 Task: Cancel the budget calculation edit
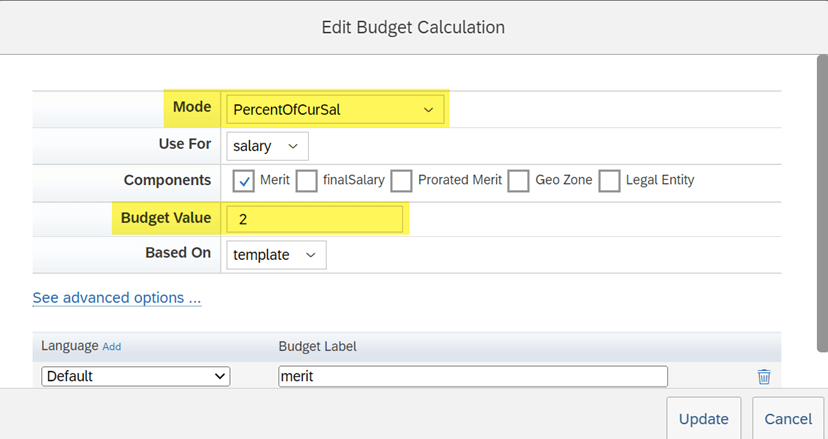[x=788, y=418]
